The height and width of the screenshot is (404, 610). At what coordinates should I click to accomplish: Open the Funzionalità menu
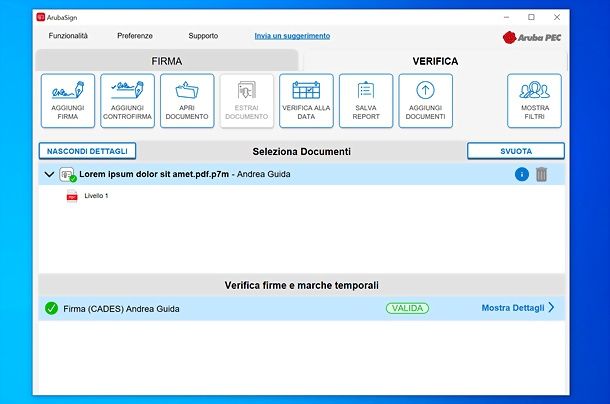pos(68,36)
